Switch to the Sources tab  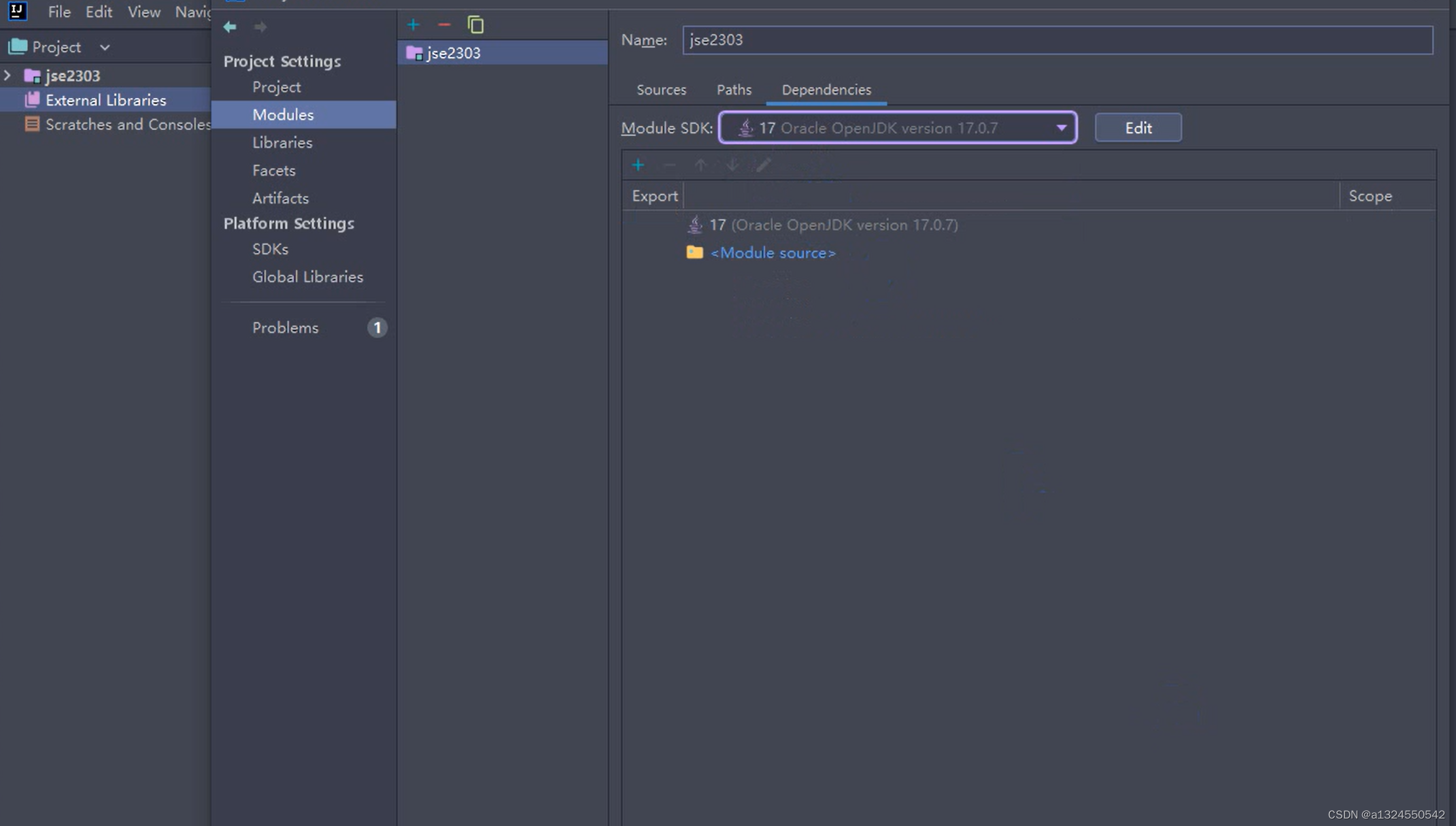click(661, 90)
